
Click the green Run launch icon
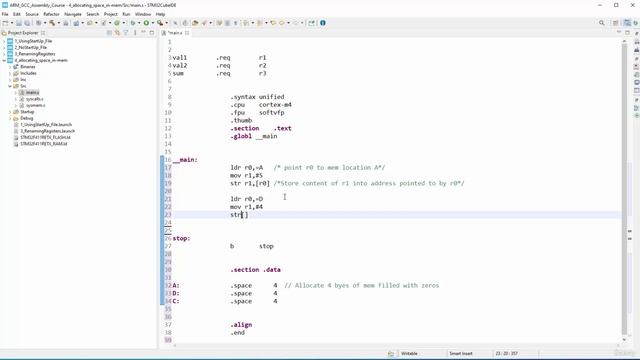click(x=146, y=23)
